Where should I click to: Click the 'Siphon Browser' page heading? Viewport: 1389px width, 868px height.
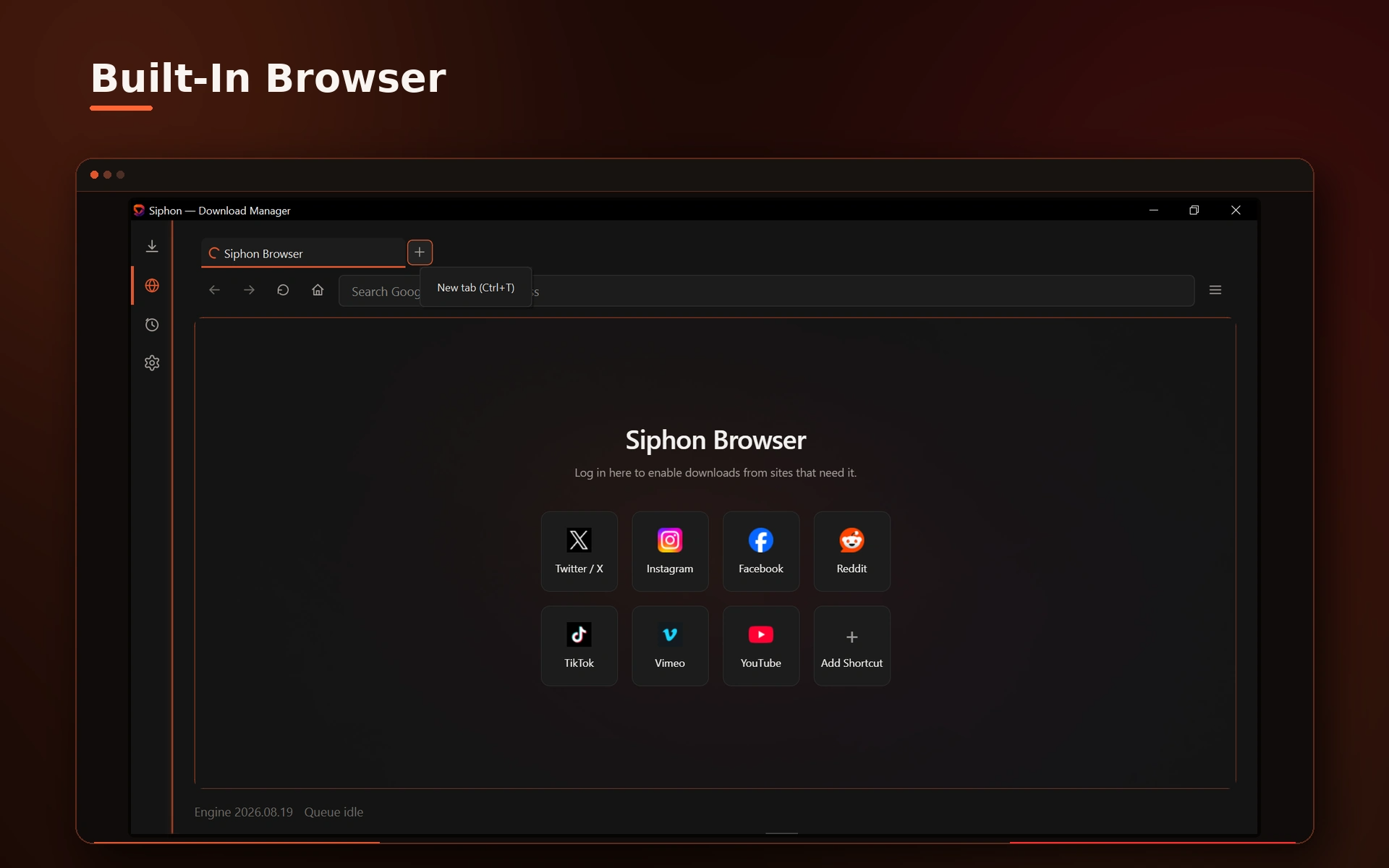[715, 440]
